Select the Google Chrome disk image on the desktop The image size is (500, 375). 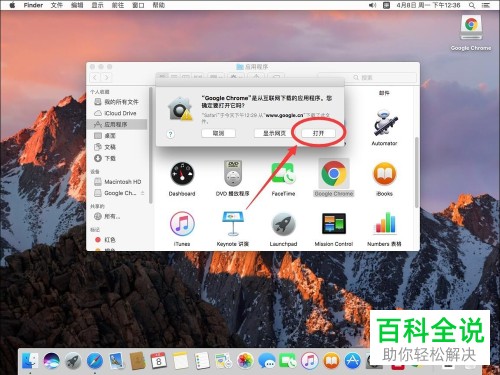coord(471,28)
